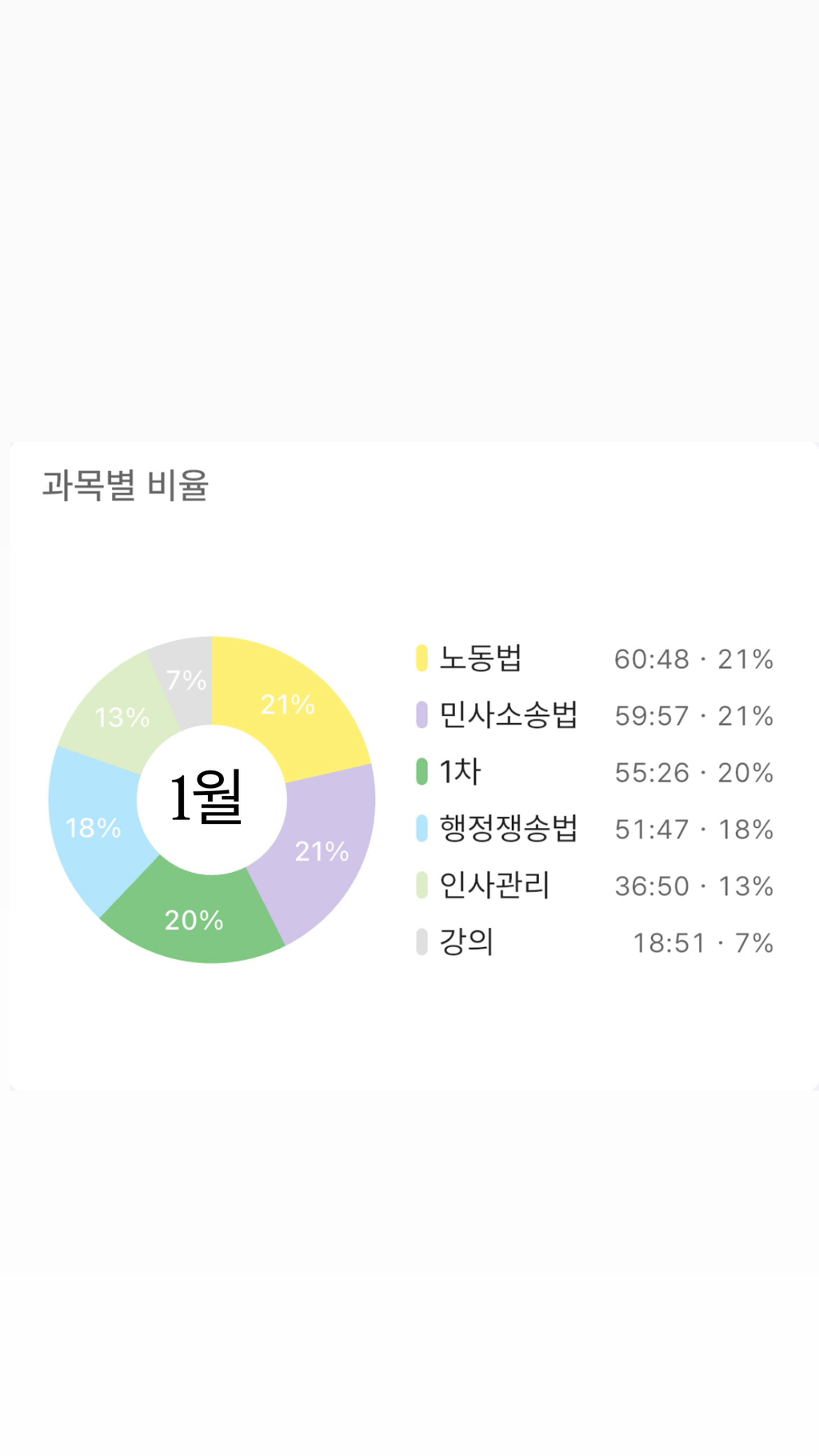
Task: Select the light green 13% donut segment
Action: tap(122, 717)
